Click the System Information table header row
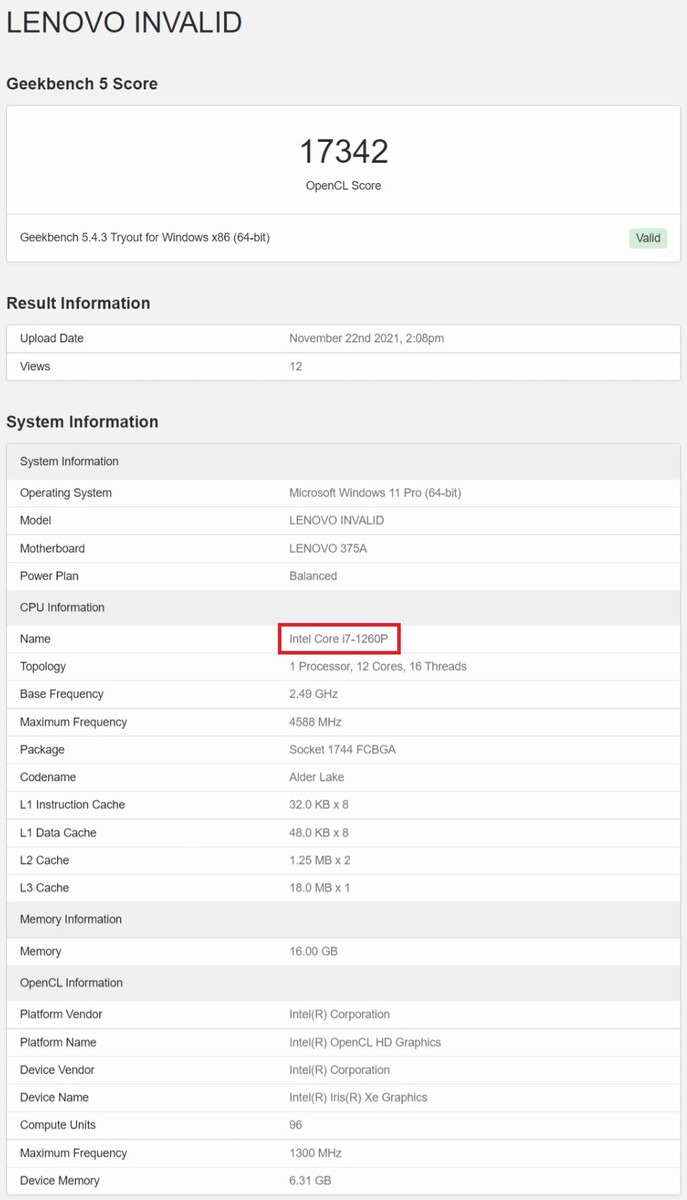This screenshot has width=687, height=1200. (x=343, y=461)
